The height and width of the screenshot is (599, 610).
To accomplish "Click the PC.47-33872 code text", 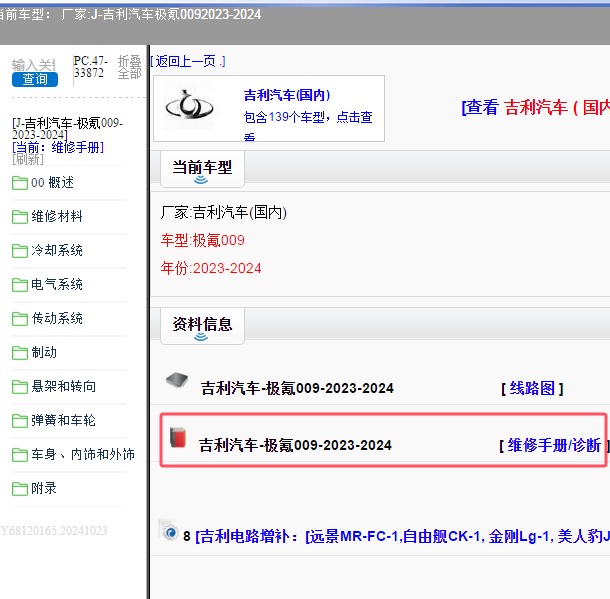I will [x=90, y=67].
